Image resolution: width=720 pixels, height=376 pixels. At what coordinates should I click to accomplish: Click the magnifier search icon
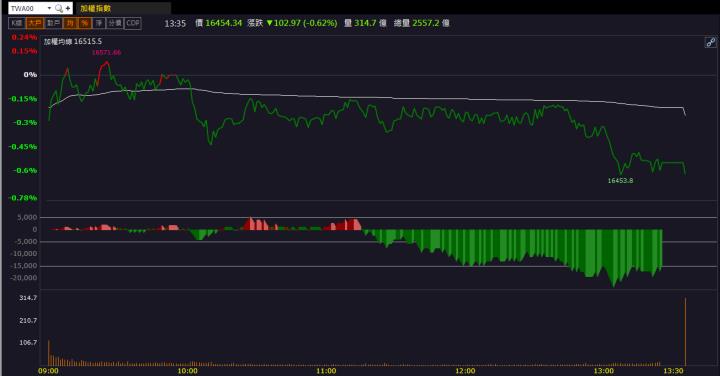tap(58, 8)
